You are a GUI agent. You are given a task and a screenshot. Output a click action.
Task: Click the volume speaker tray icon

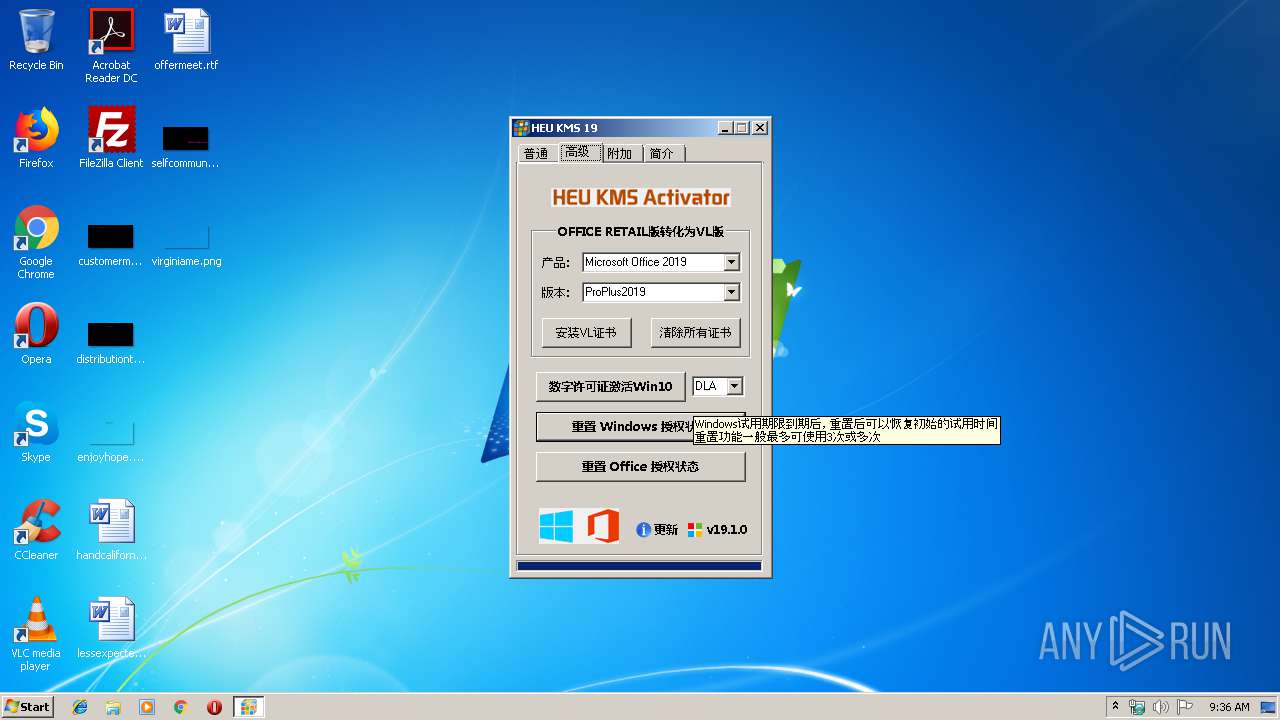click(x=1161, y=707)
